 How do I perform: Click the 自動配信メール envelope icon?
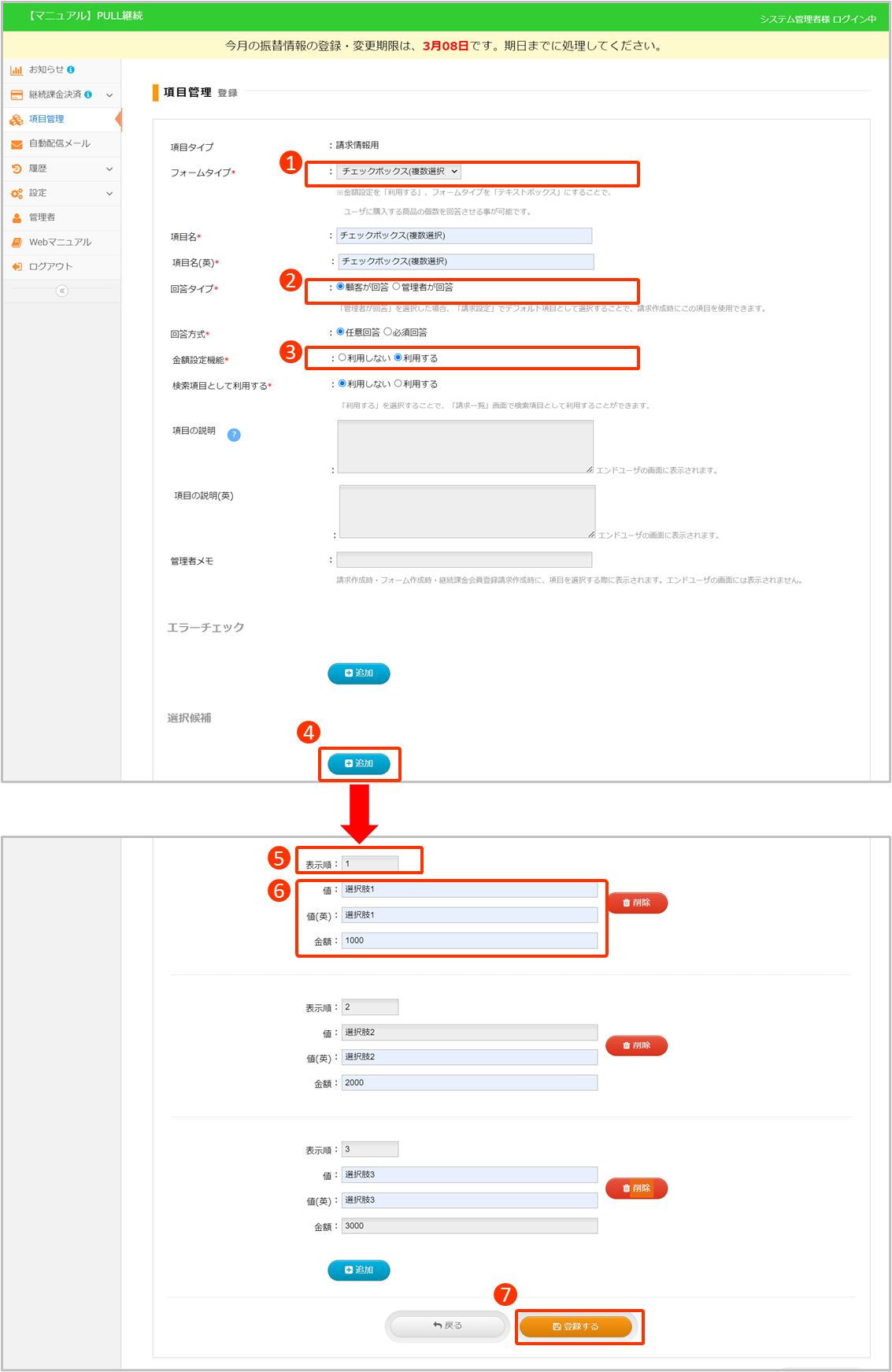coord(16,144)
